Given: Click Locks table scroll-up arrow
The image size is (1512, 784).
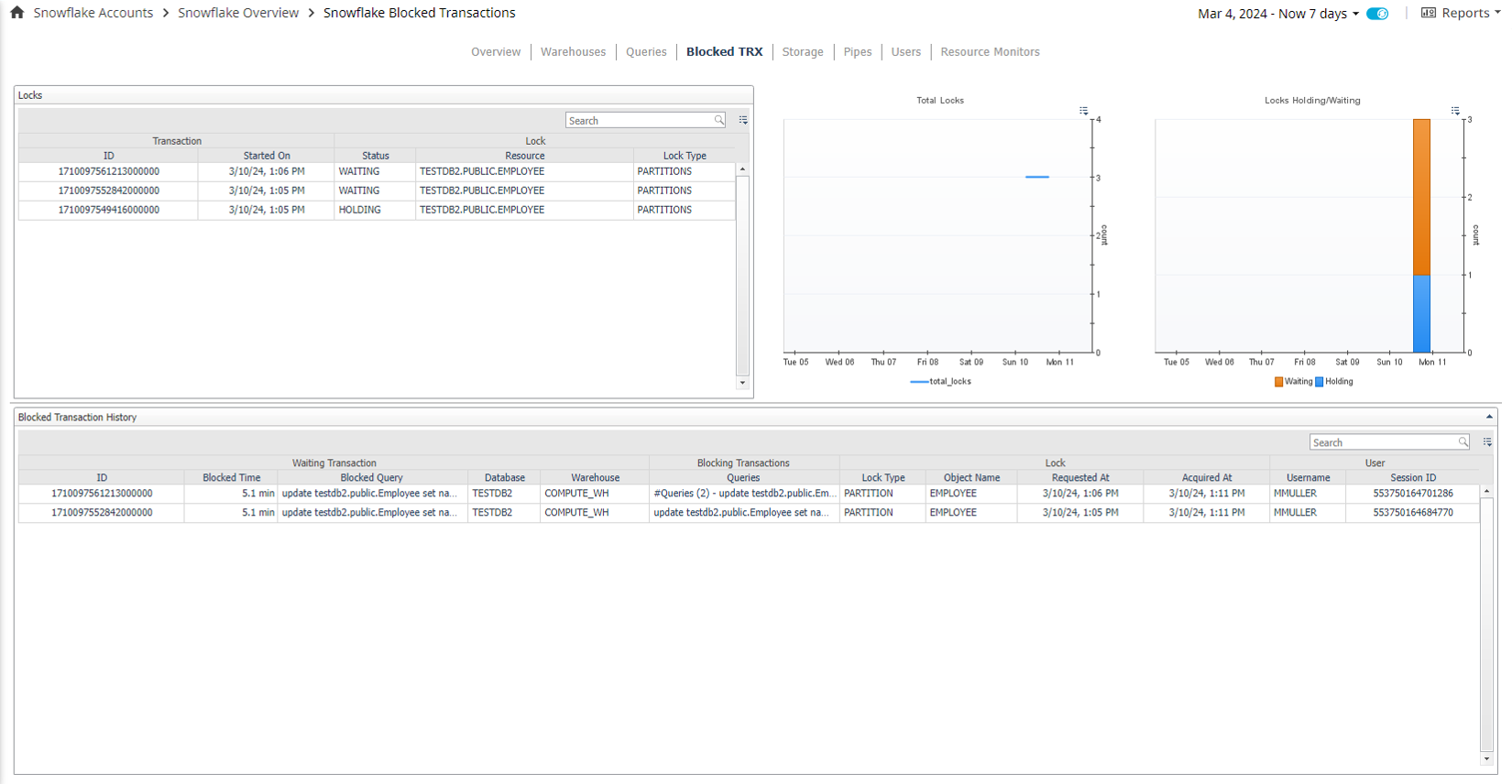Looking at the screenshot, I should tap(742, 169).
